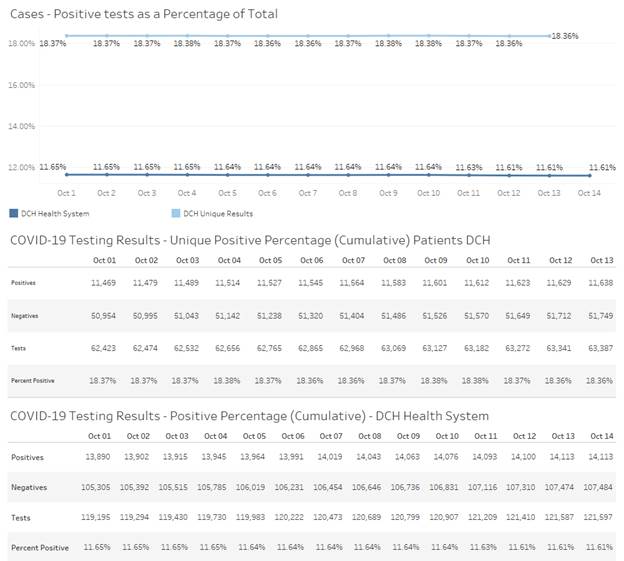Screen dimensions: 624x561
Task: Click the Oct 14 axis label on chart
Action: coord(589,192)
